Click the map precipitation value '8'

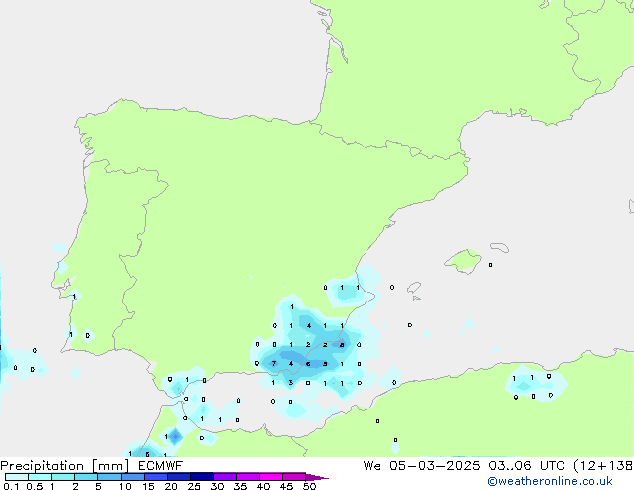(342, 345)
